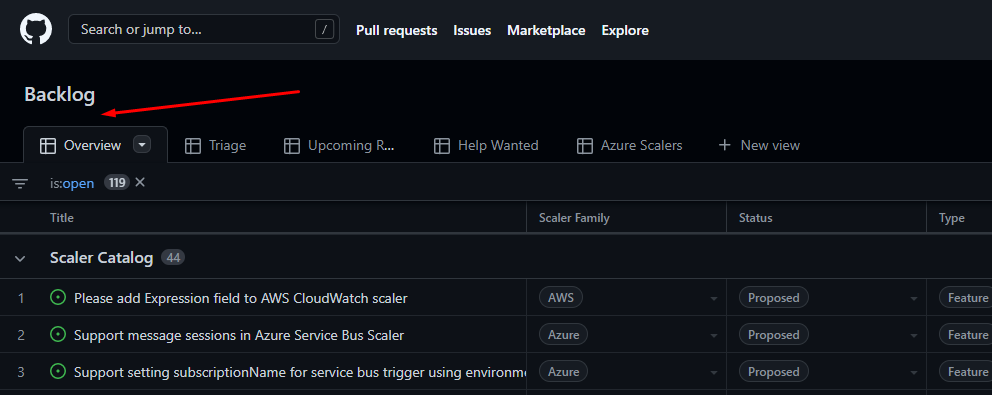The width and height of the screenshot is (992, 395).
Task: Open Scaler Family dropdown for AWS row
Action: coord(714,298)
